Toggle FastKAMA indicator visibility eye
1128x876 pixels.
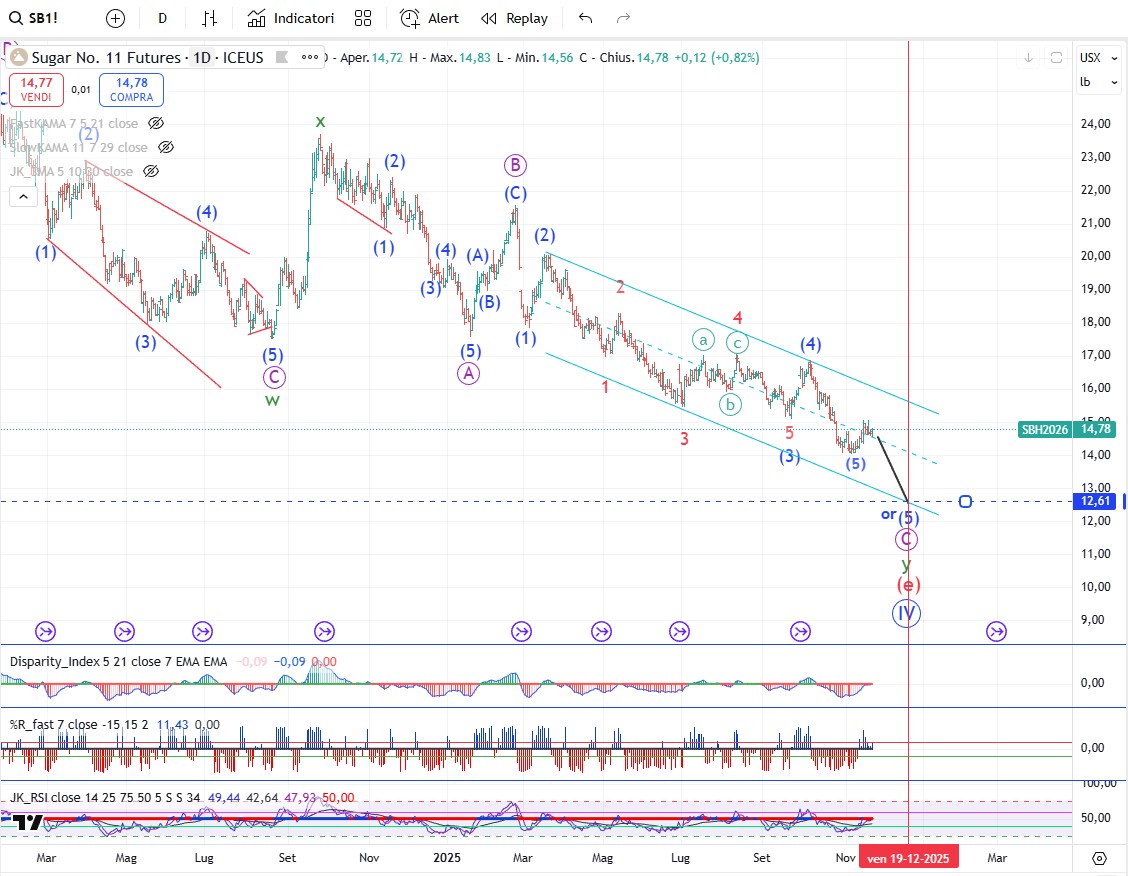(156, 124)
